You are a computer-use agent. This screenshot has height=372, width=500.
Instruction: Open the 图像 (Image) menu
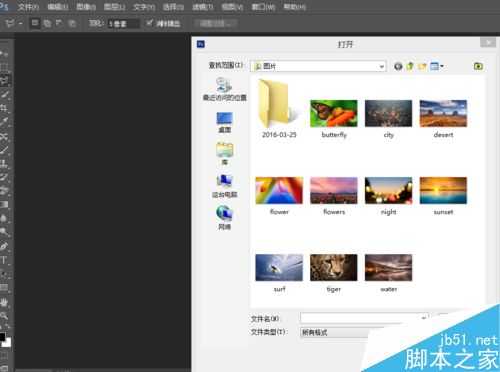86,7
